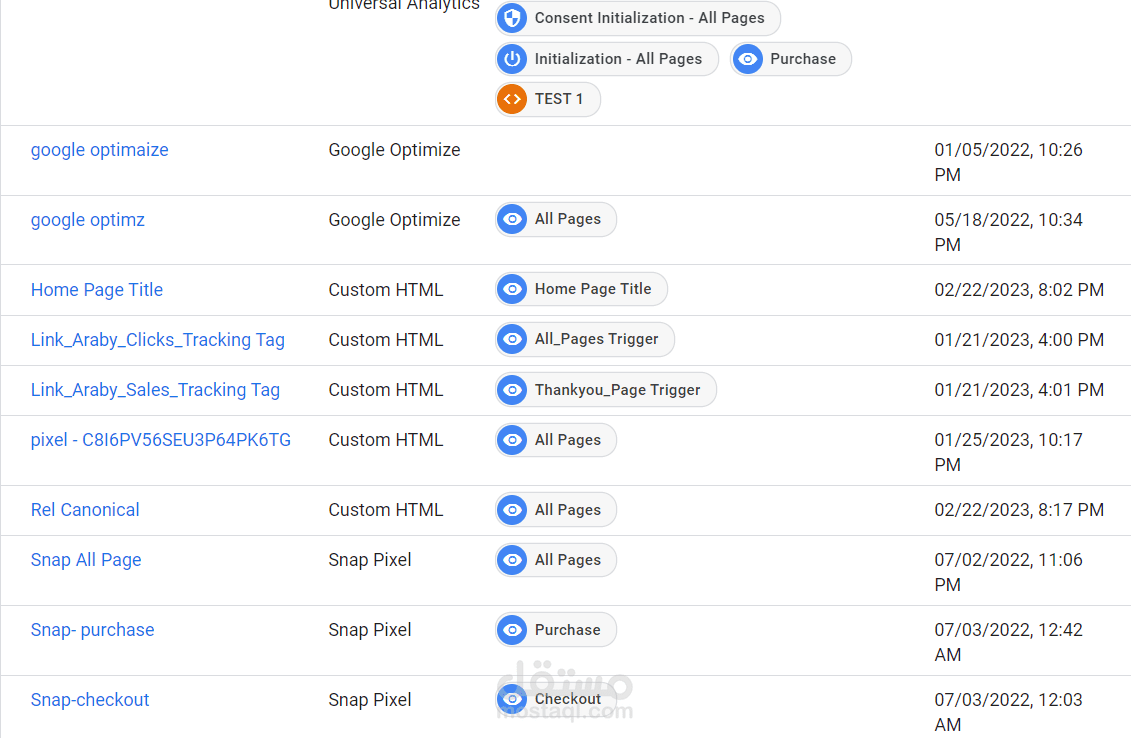
Task: Open the Rel Canonical tag
Action: tap(85, 510)
